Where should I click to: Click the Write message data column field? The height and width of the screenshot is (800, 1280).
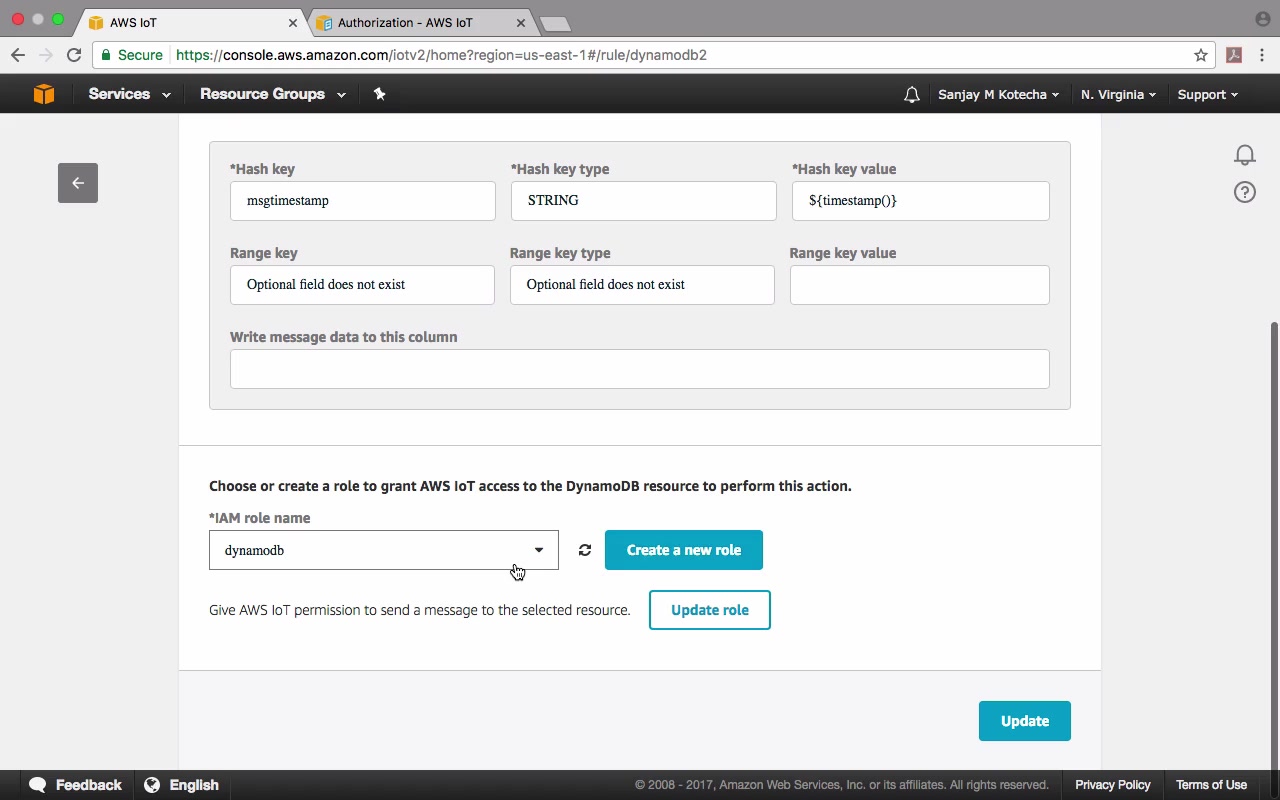pyautogui.click(x=640, y=369)
